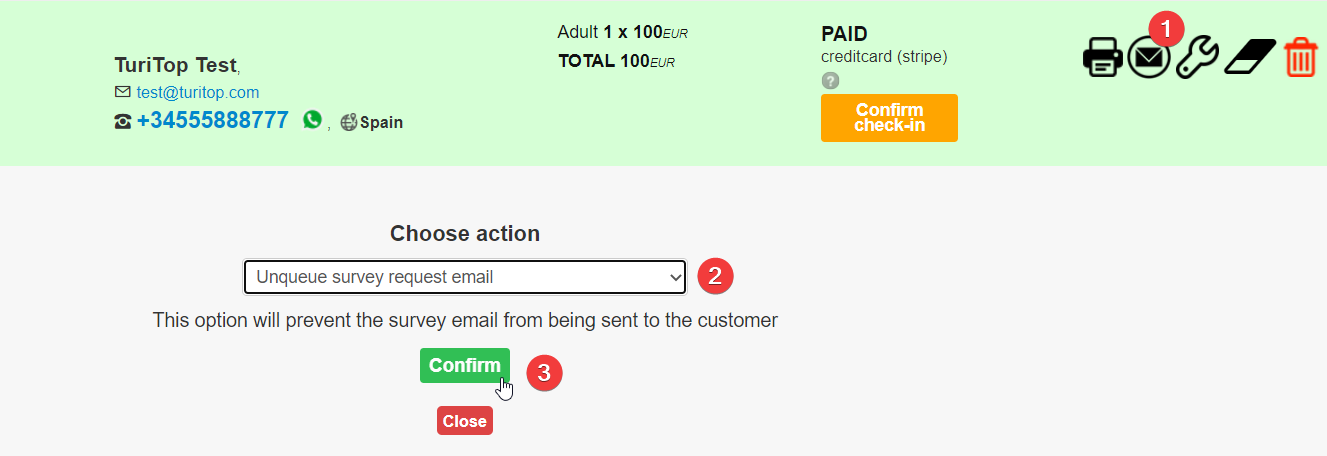1327x456 pixels.
Task: Open email actions via the envelope icon
Action: click(1149, 58)
